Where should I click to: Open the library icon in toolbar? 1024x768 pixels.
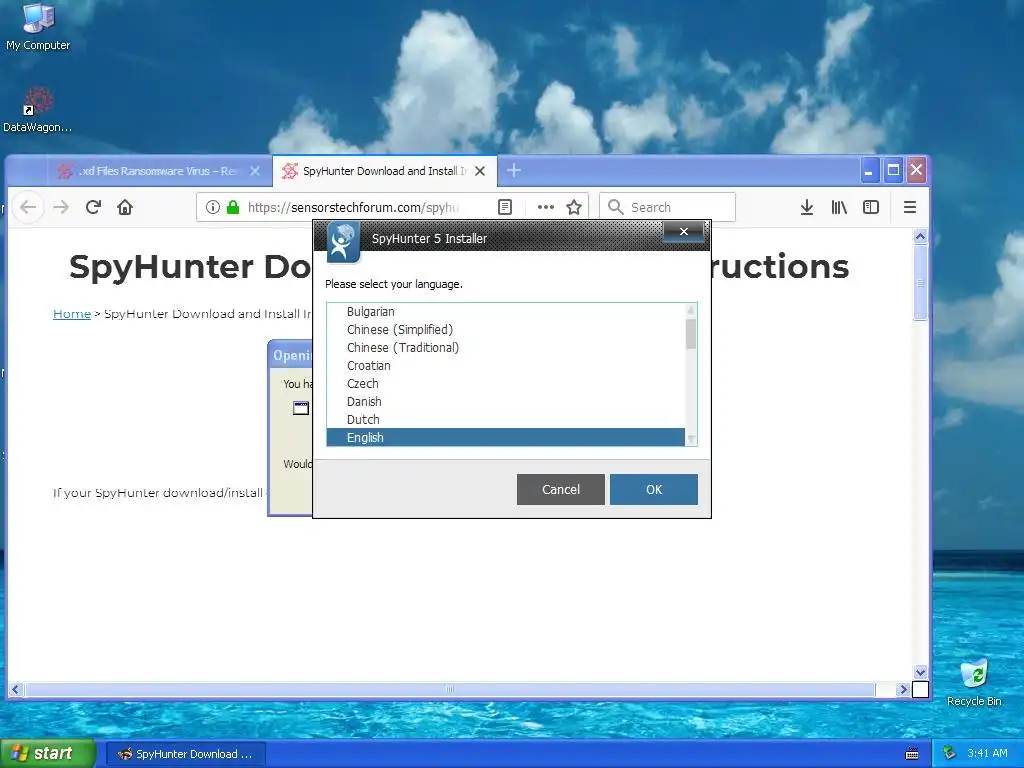pos(839,207)
